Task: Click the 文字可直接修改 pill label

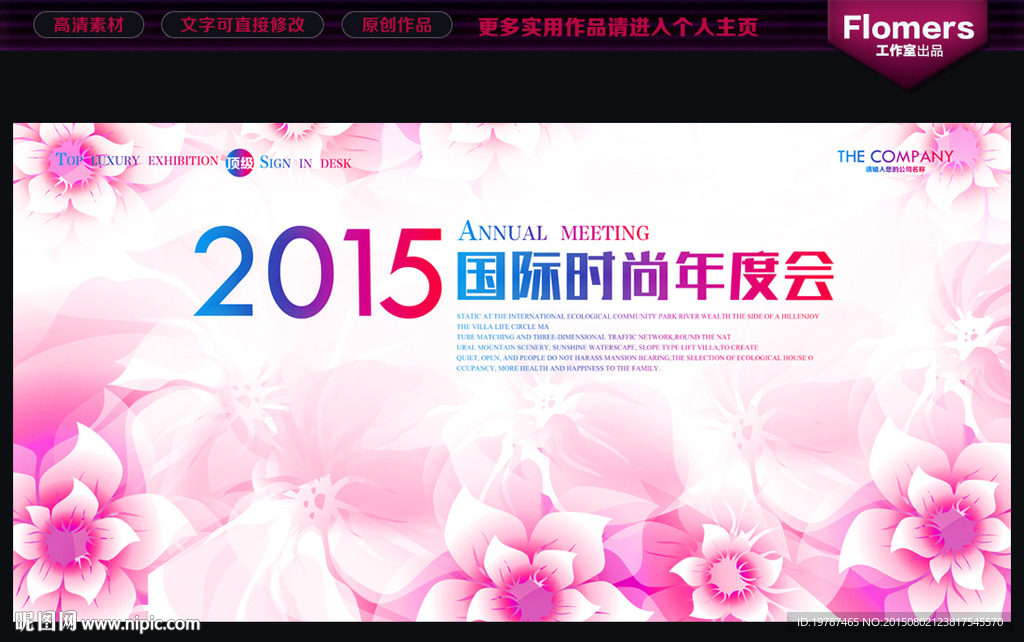Action: 242,25
